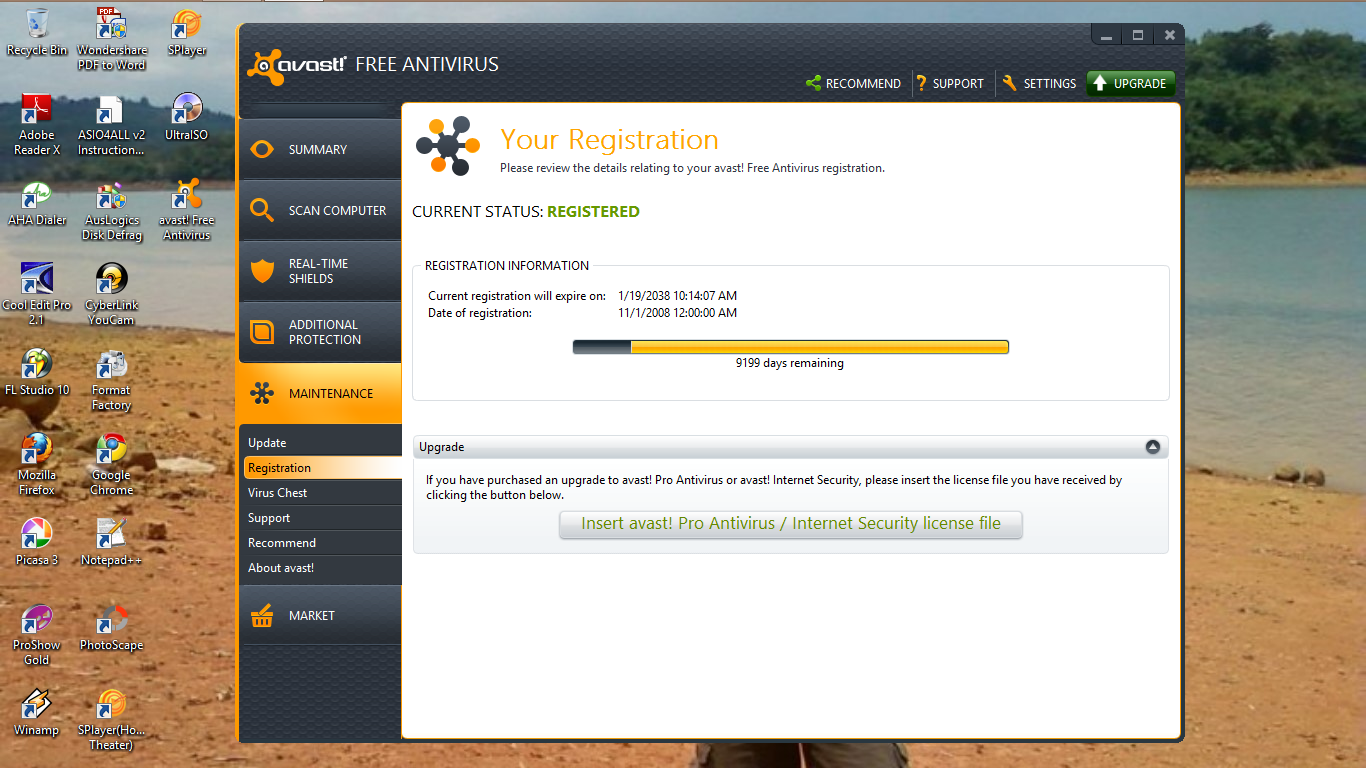Click registration date 11/1/2008 12:00:00 AM
Screen dimensions: 1366x768
pyautogui.click(x=677, y=313)
